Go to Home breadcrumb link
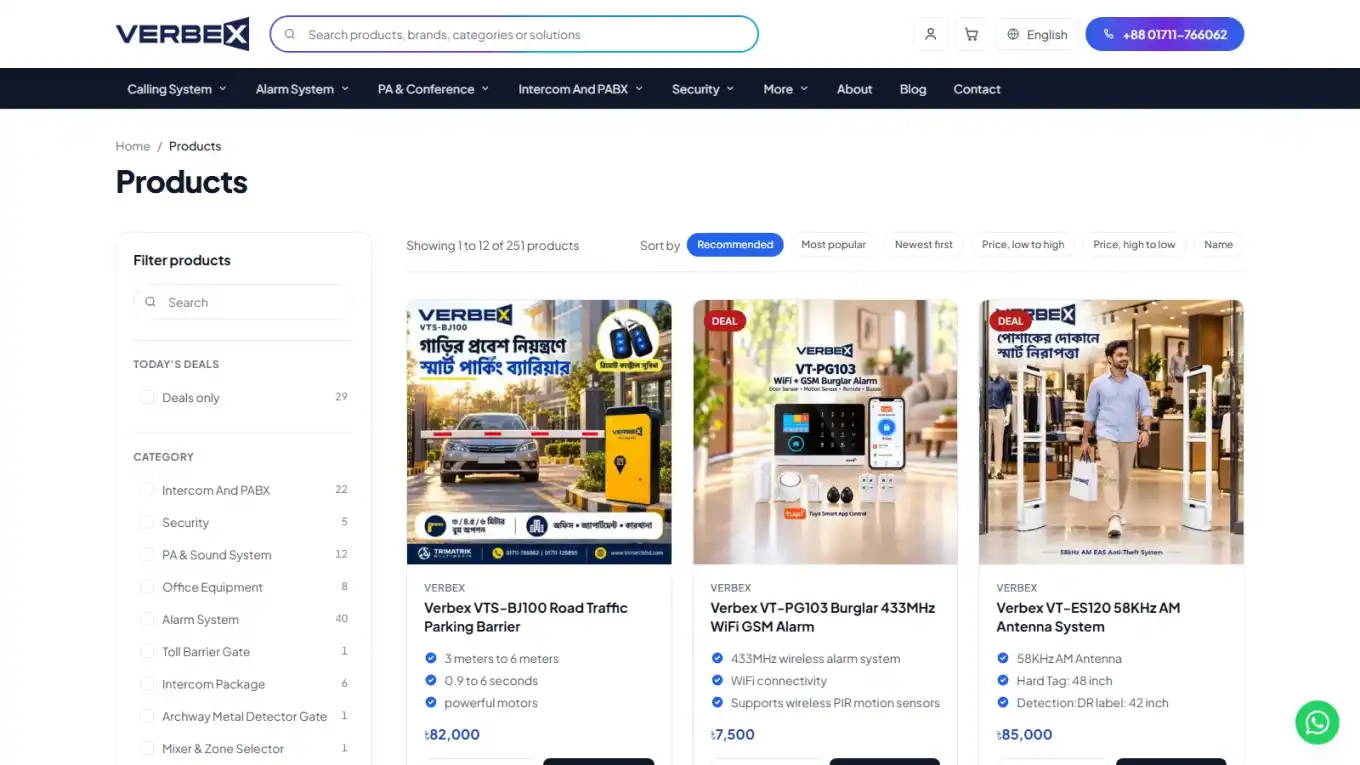The width and height of the screenshot is (1360, 765). click(133, 146)
